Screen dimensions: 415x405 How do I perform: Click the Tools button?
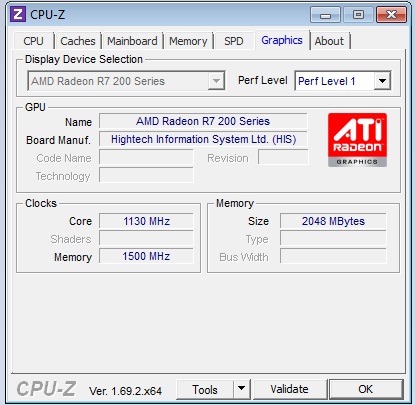click(x=205, y=389)
